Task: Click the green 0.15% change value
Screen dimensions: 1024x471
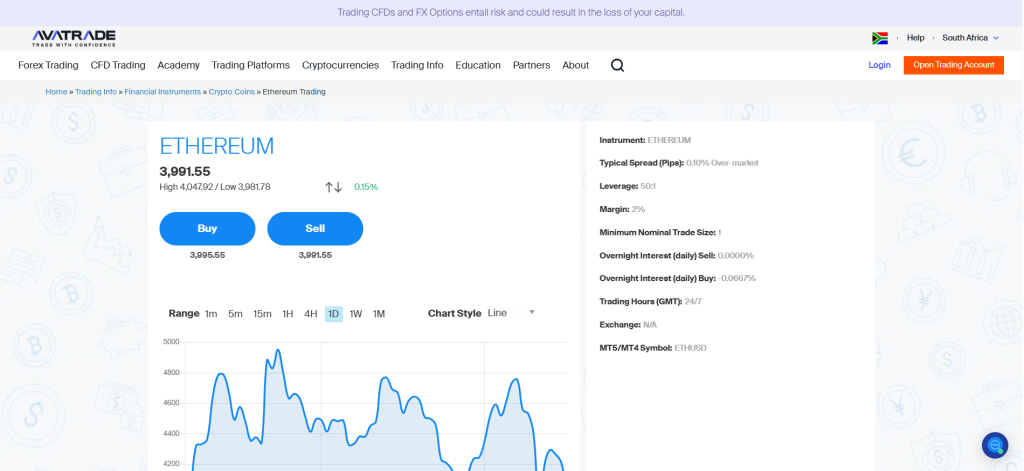Action: 366,187
